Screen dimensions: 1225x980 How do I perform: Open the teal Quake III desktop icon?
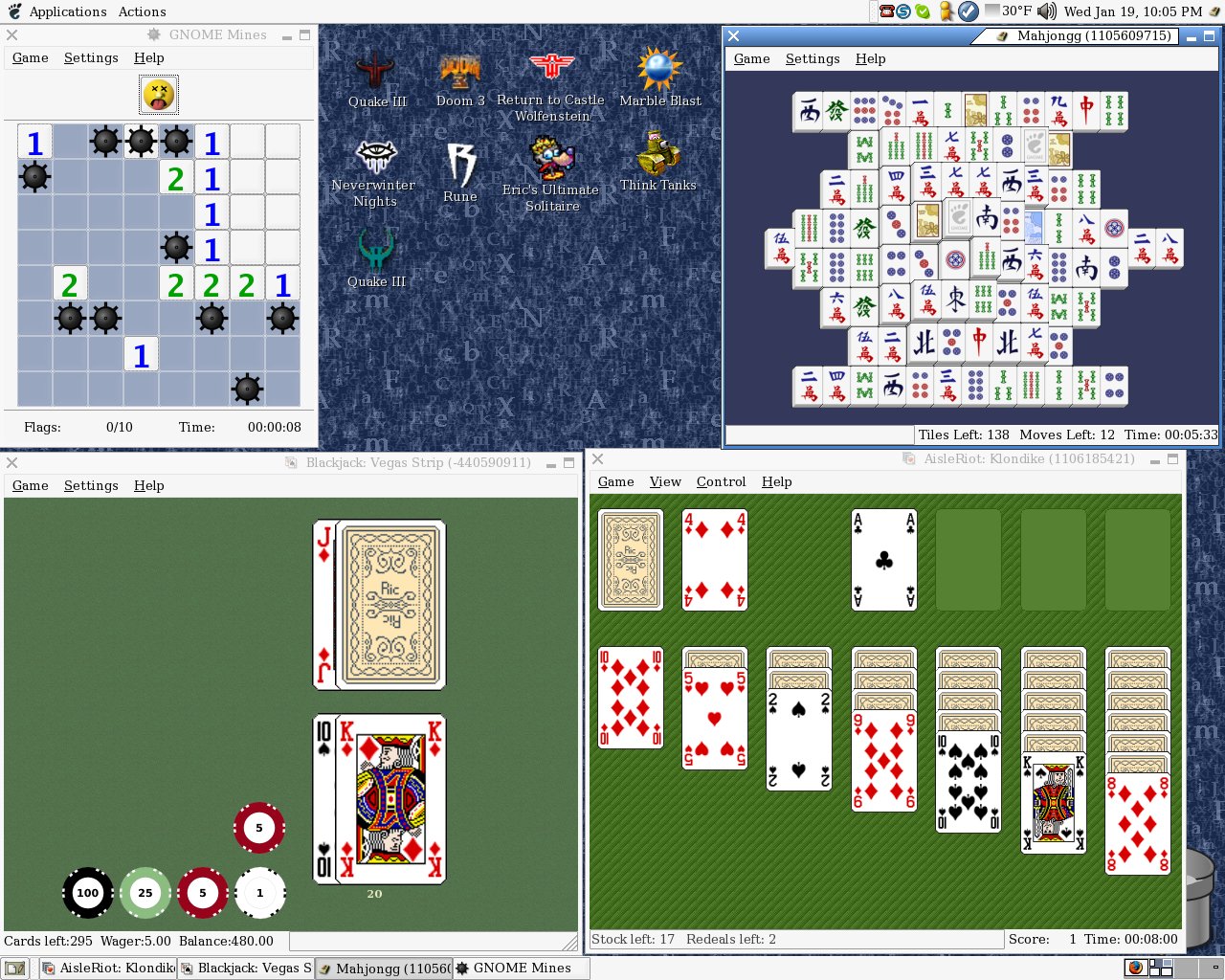[376, 258]
